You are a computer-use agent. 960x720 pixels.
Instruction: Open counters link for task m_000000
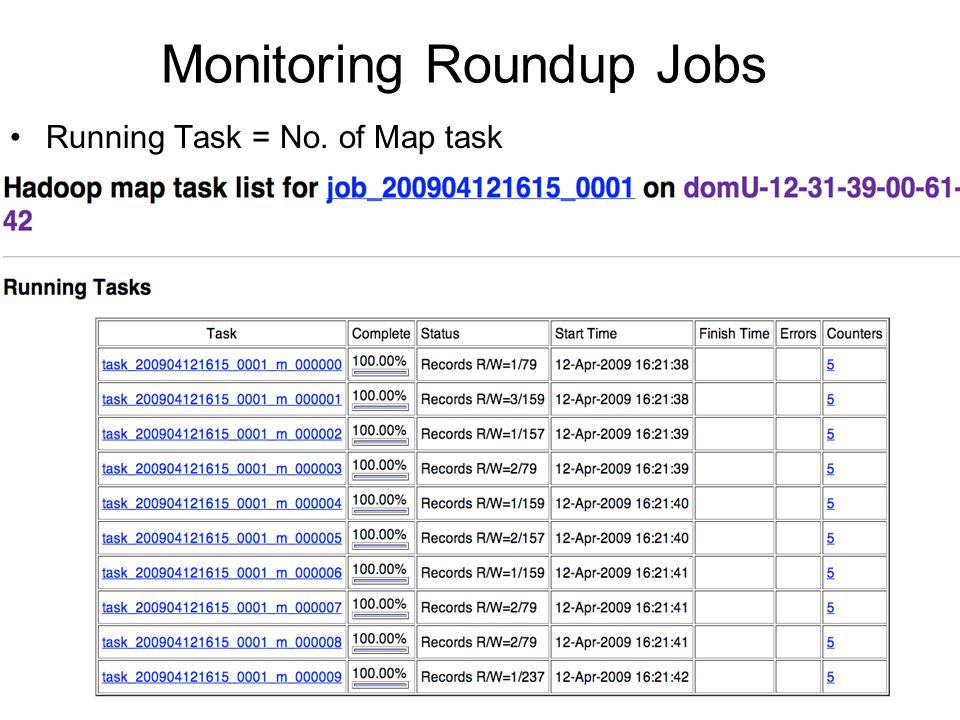[830, 365]
